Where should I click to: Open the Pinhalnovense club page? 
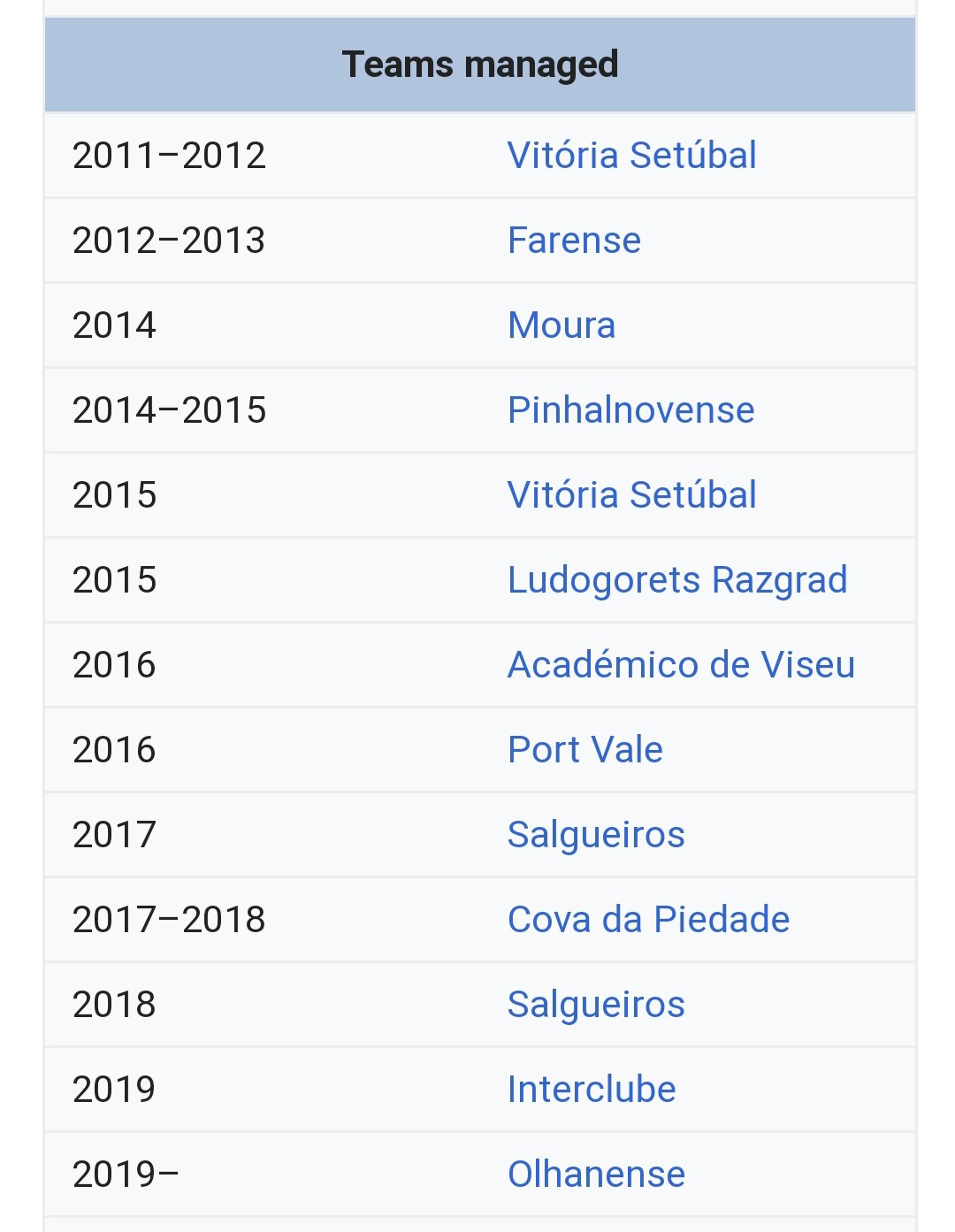pos(630,410)
